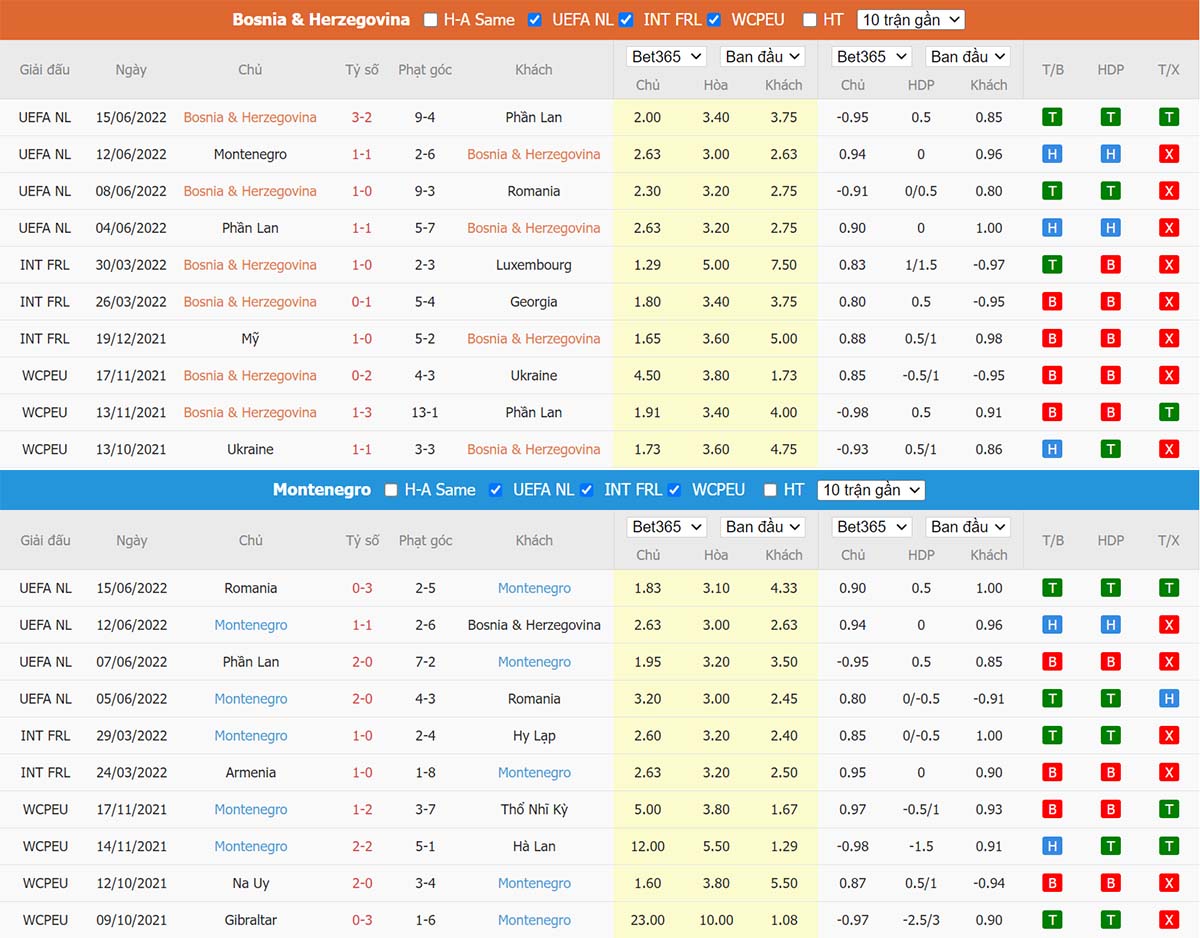This screenshot has width=1200, height=938.
Task: Enable H-A Same checkbox in Bosnia & Herzegovina header
Action: [x=431, y=20]
